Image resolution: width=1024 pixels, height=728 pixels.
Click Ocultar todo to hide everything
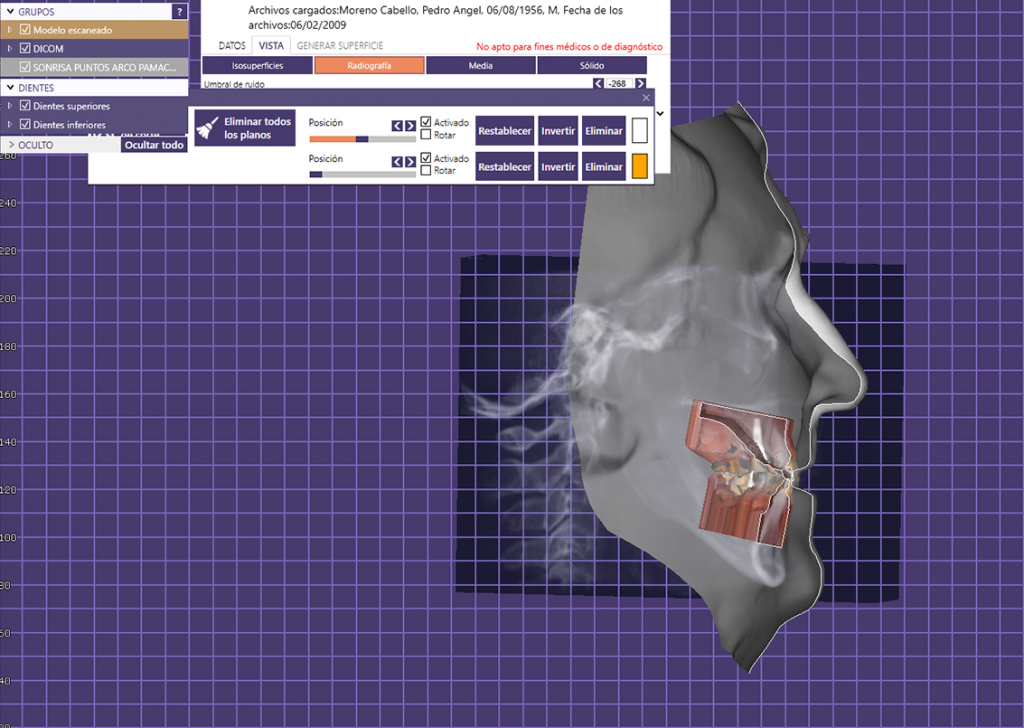[154, 145]
